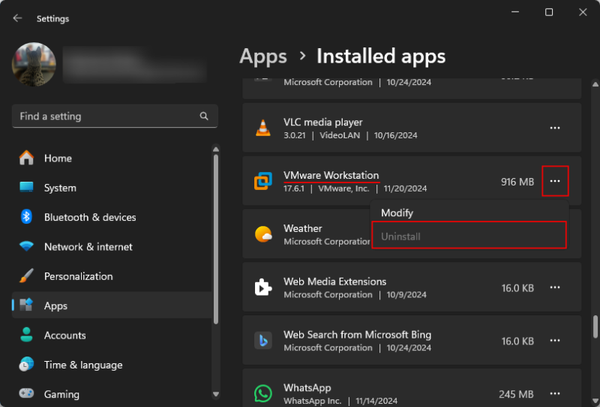
Task: Click the Weather app icon
Action: 263,235
